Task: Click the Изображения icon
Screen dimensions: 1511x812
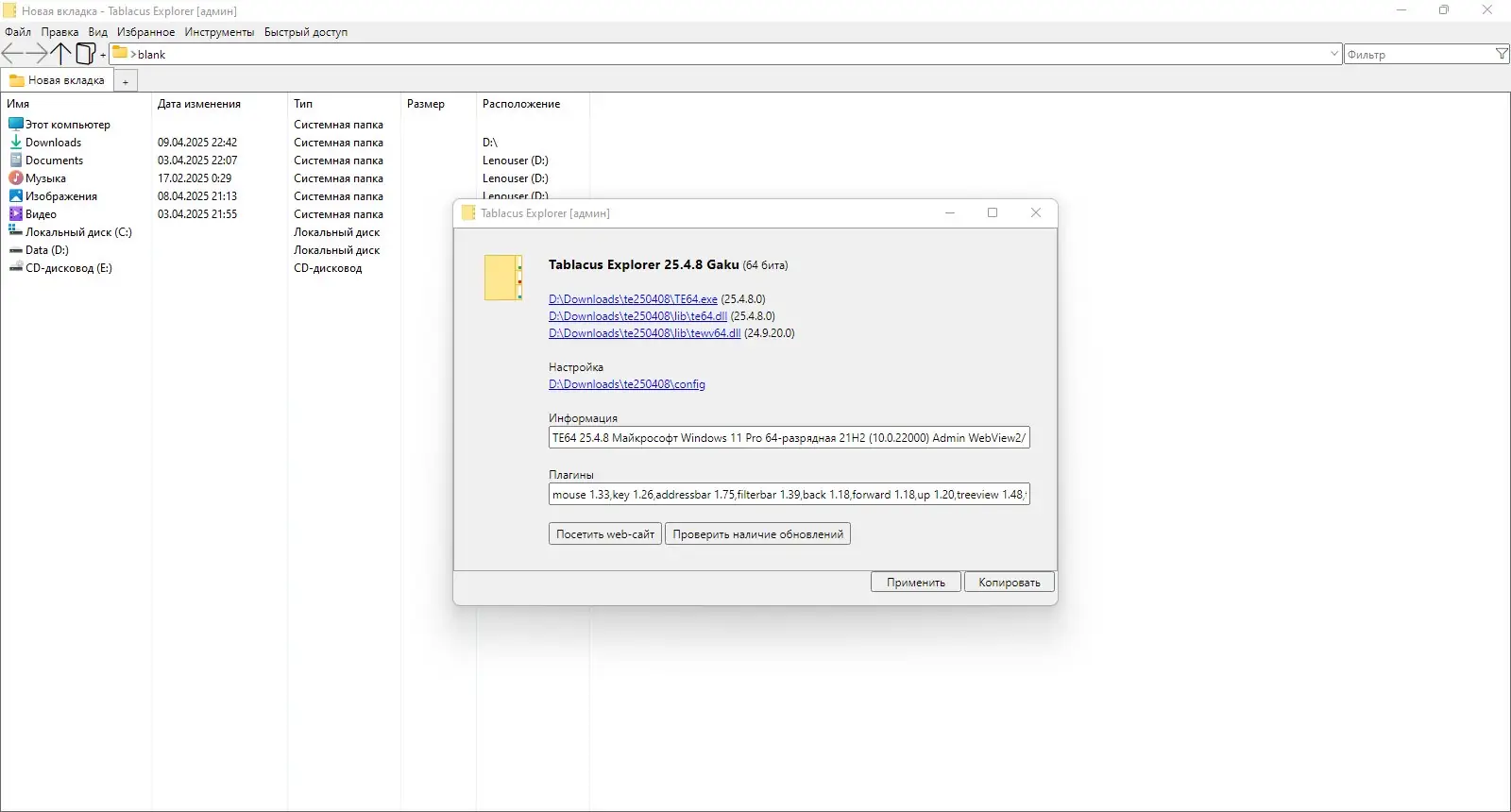Action: click(x=16, y=195)
